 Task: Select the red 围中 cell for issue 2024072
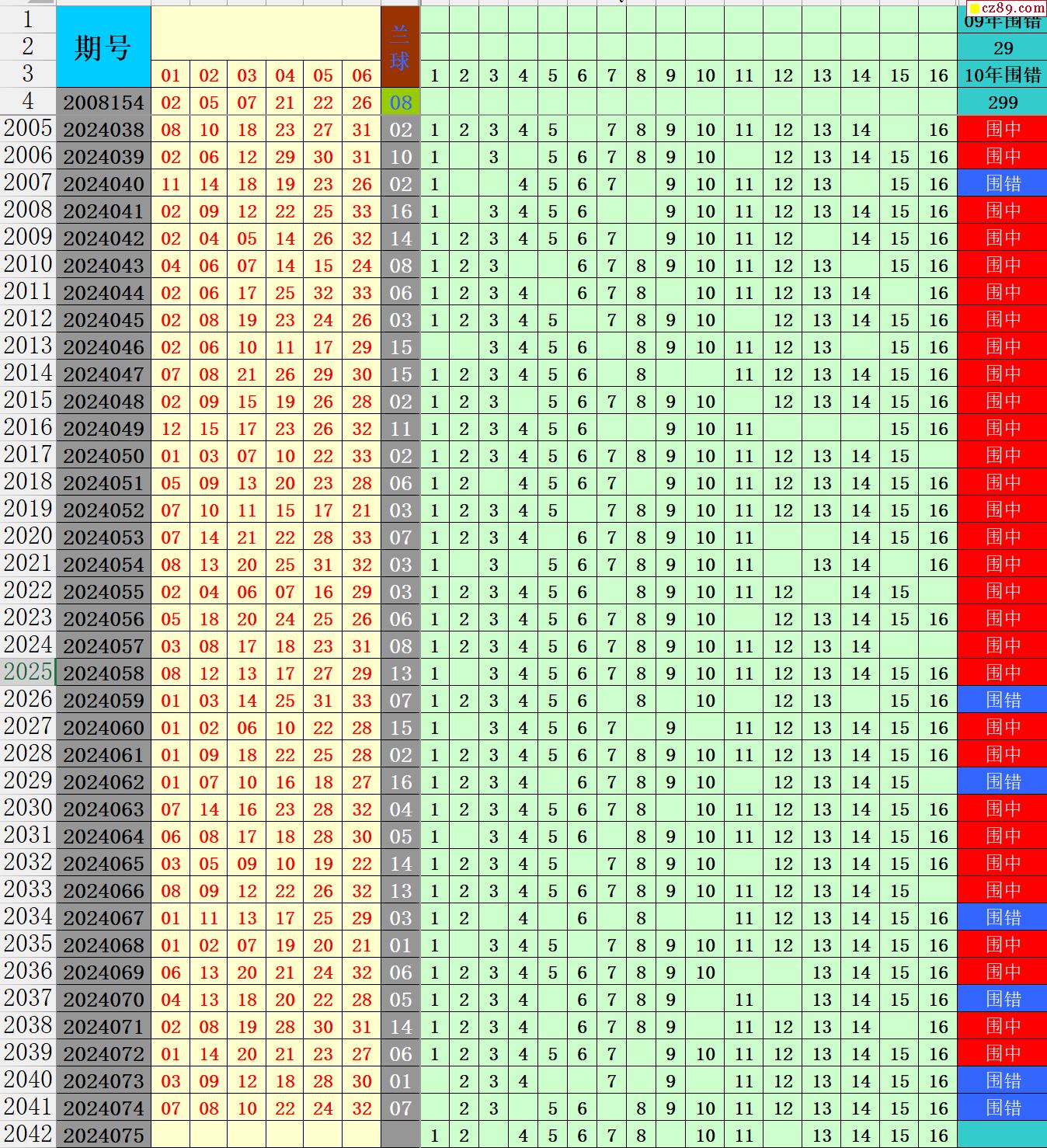tap(1003, 1053)
